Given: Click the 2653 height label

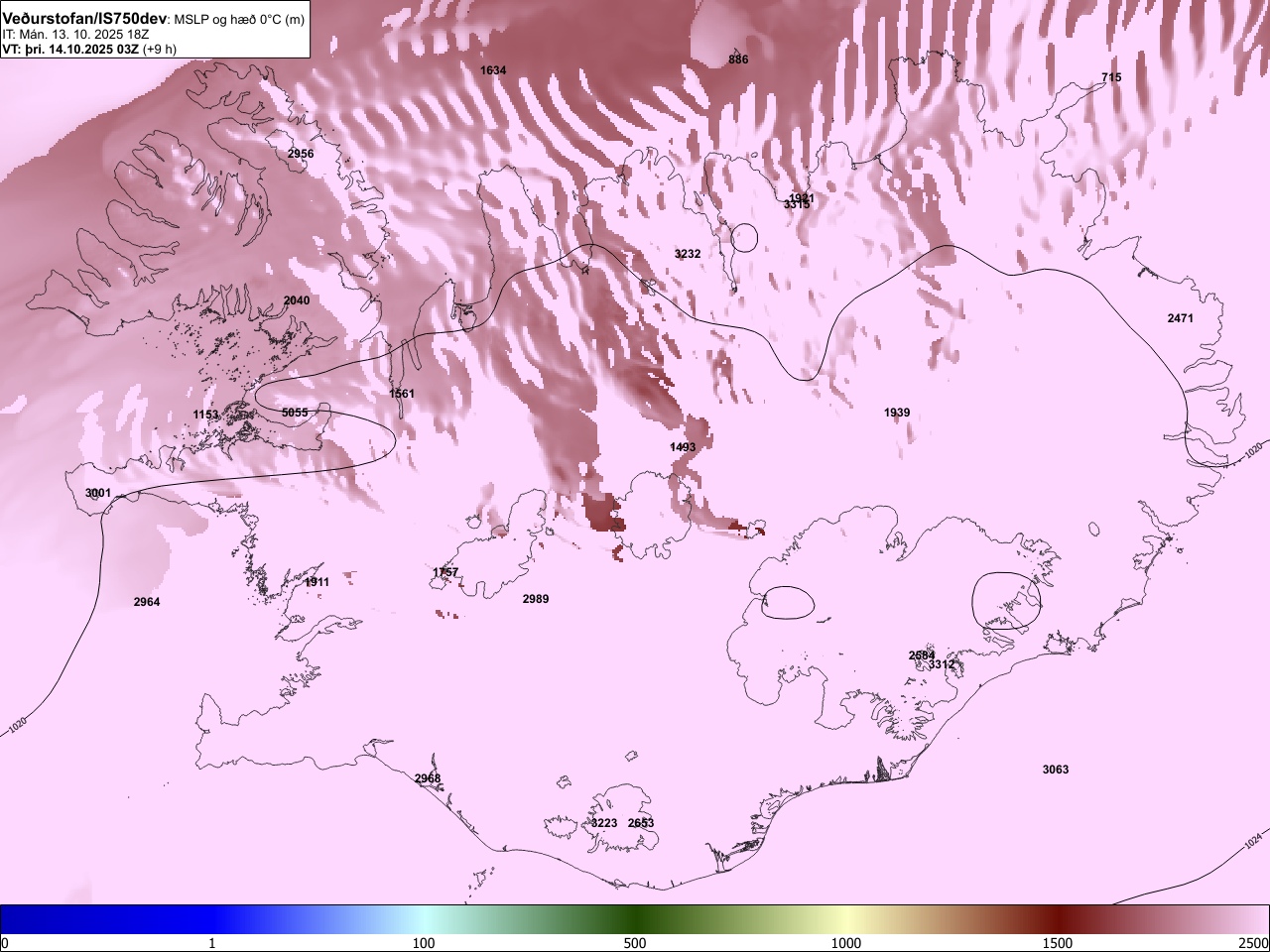Looking at the screenshot, I should [641, 823].
